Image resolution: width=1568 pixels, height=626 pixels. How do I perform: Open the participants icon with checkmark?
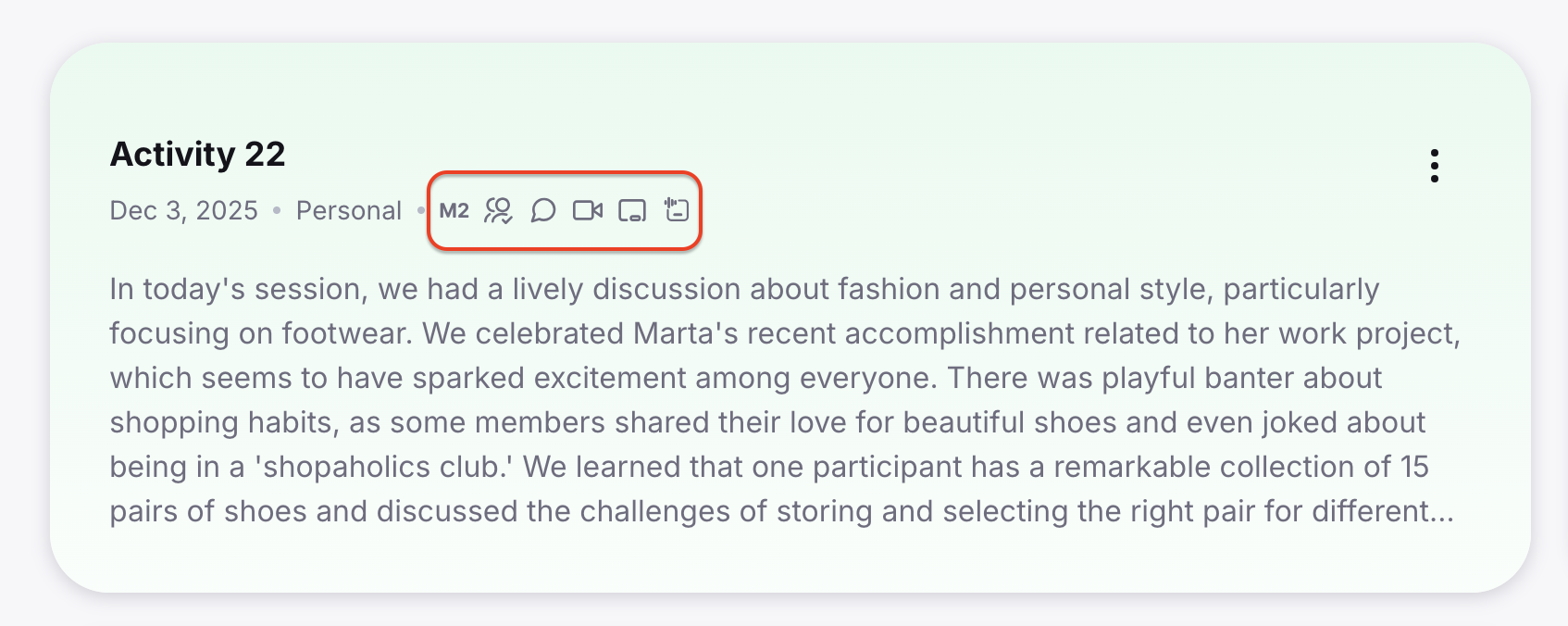point(498,211)
